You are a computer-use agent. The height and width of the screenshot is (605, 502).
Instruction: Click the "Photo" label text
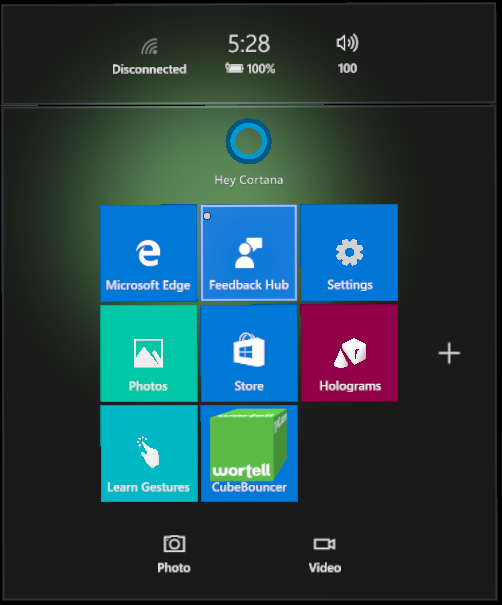point(174,568)
